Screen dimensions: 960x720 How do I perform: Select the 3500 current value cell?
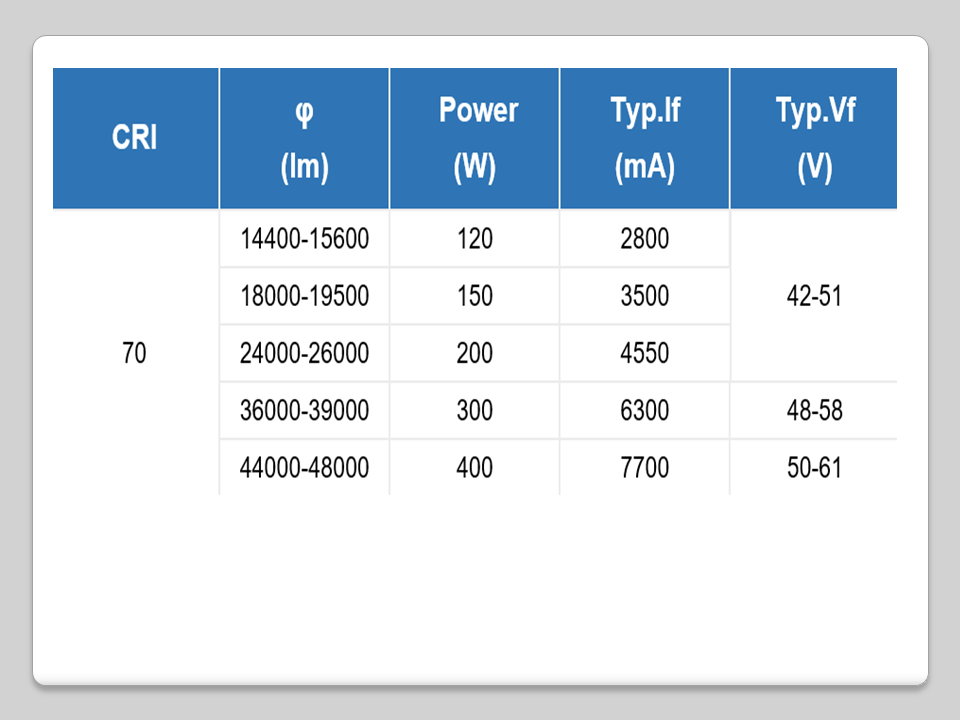pos(644,296)
